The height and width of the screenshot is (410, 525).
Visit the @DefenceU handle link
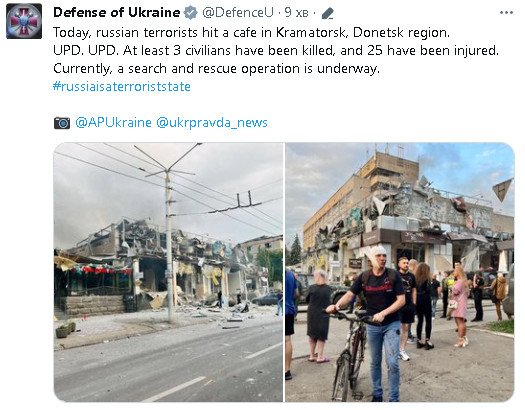[x=238, y=13]
